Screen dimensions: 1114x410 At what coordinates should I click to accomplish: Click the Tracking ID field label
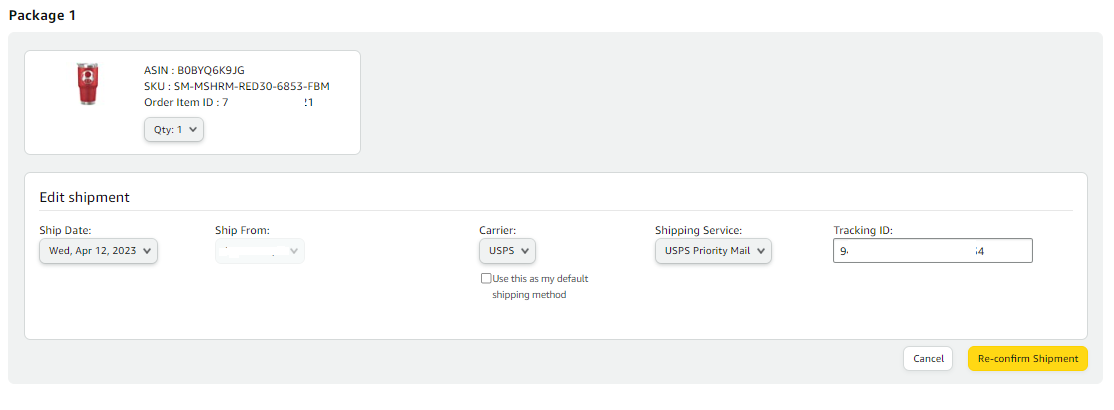[862, 231]
